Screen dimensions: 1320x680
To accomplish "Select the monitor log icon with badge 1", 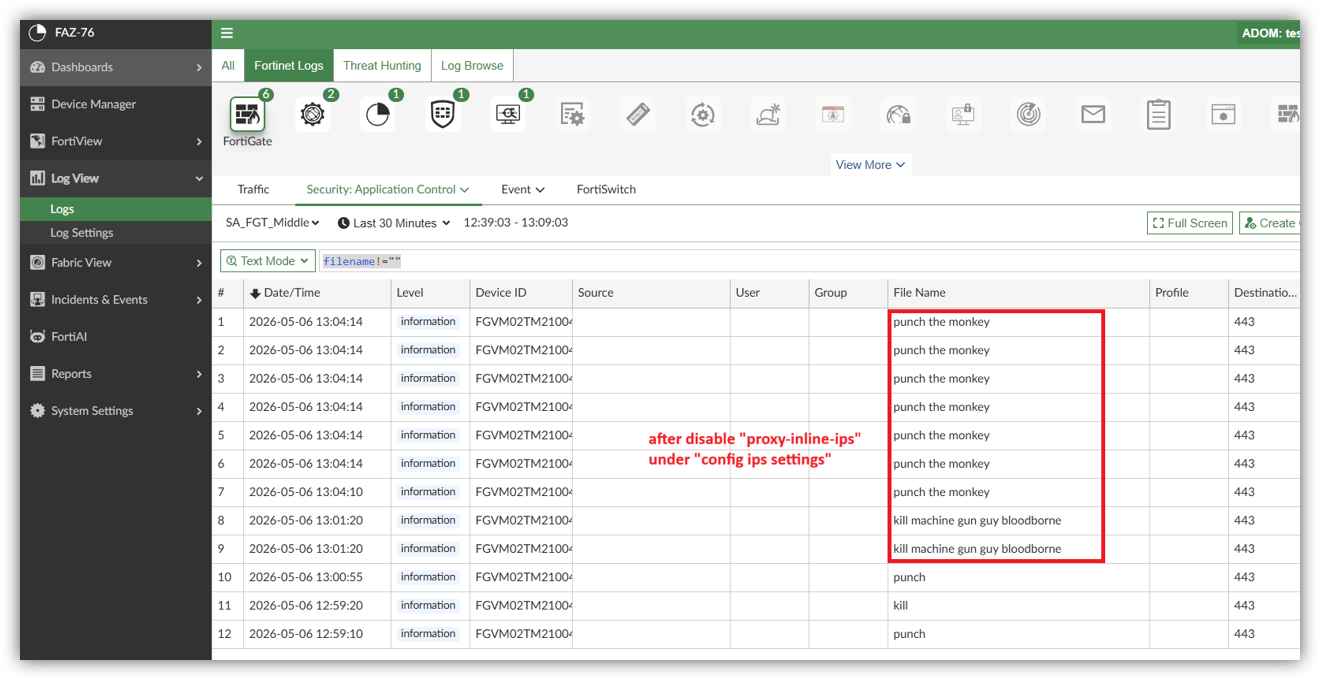I will coord(508,115).
